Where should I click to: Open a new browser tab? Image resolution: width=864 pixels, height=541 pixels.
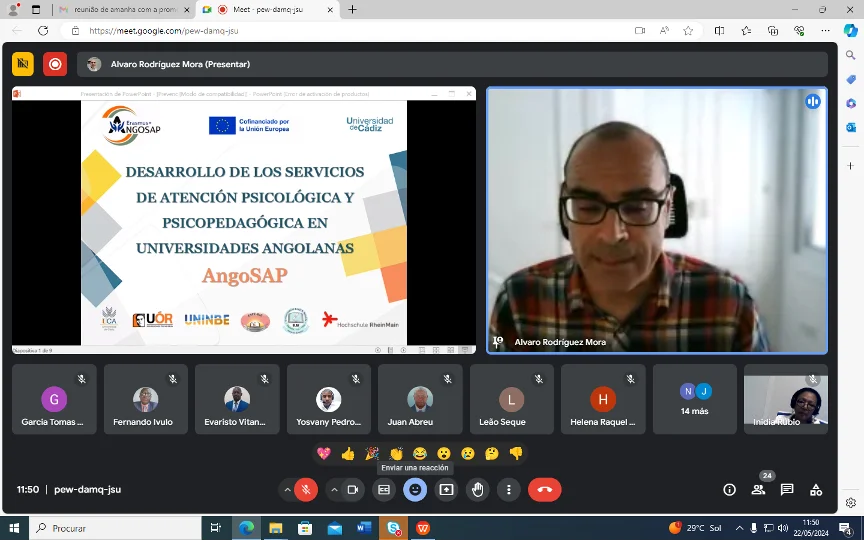pyautogui.click(x=352, y=9)
